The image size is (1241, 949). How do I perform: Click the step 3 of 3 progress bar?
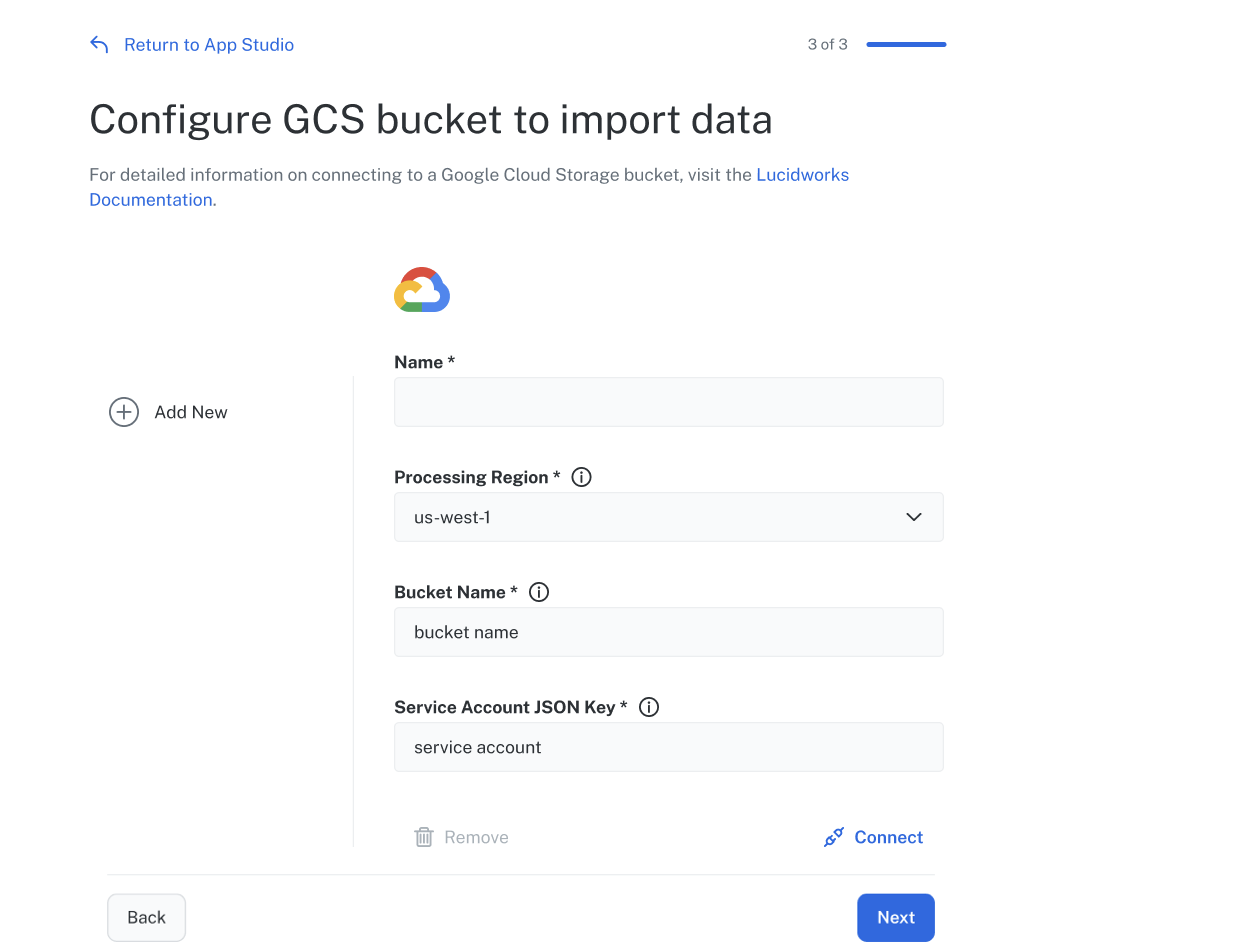point(905,44)
